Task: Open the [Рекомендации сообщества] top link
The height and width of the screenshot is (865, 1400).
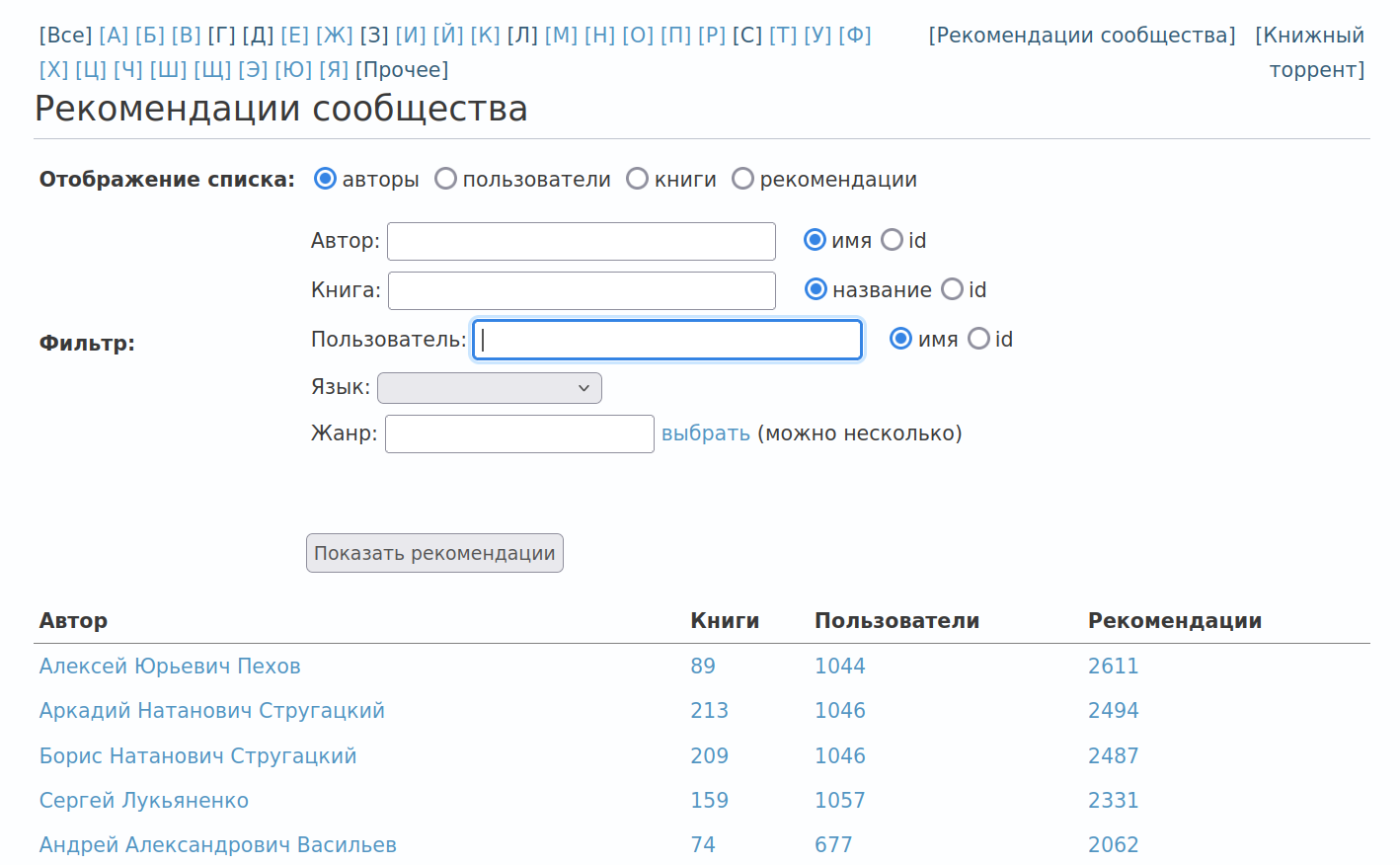Action: [1082, 36]
